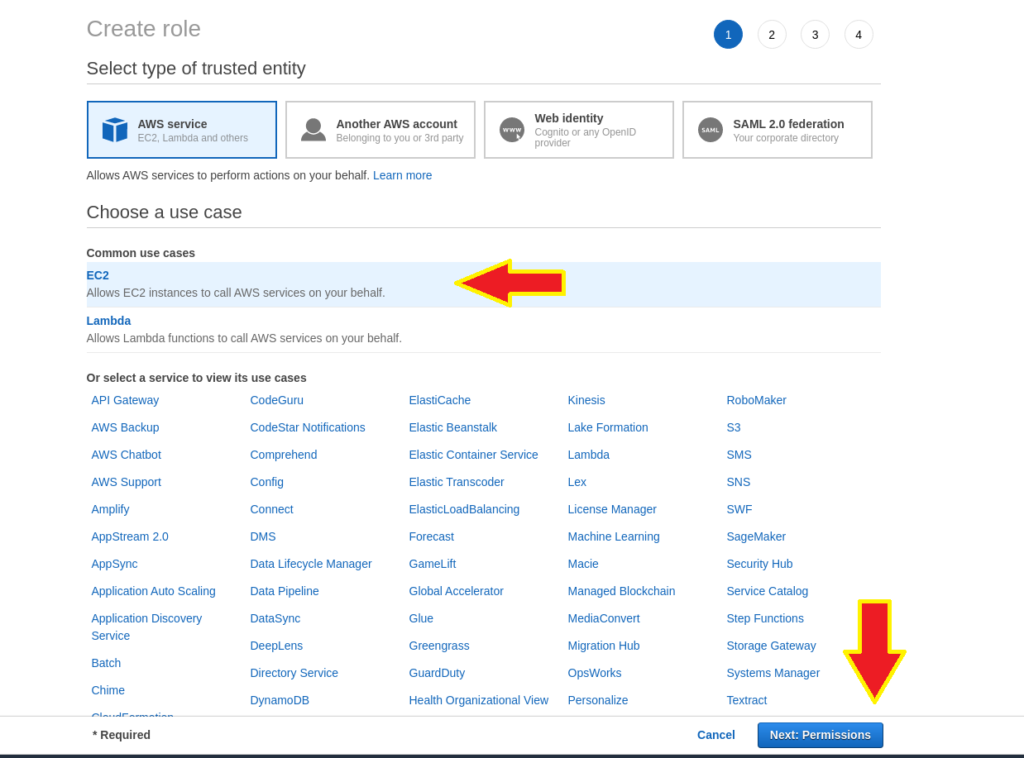The image size is (1024, 758).
Task: Click the AWS service cube icon
Action: pos(115,130)
